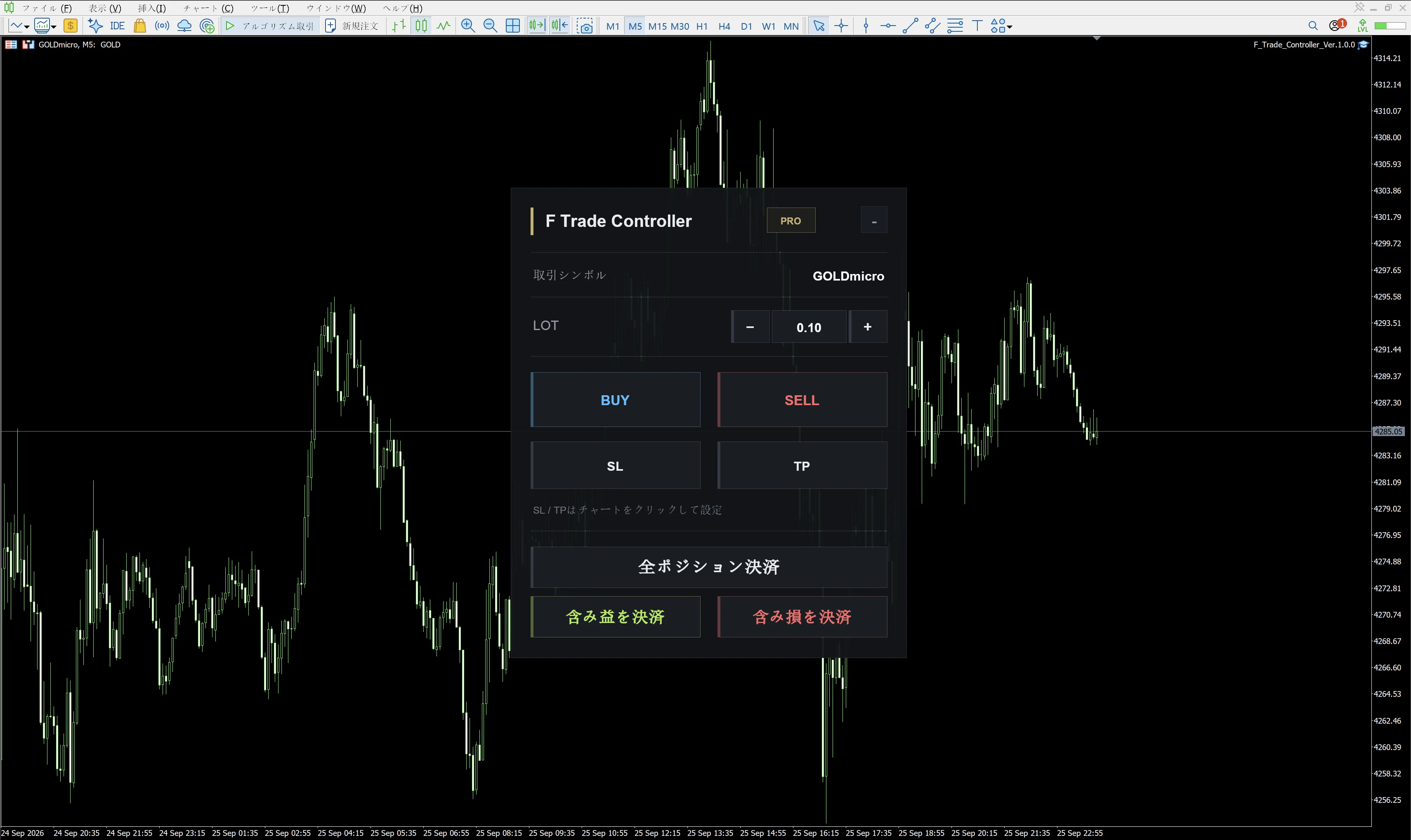Viewport: 1411px width, 840px height.
Task: Click the zoom in magnifier icon
Action: (467, 26)
